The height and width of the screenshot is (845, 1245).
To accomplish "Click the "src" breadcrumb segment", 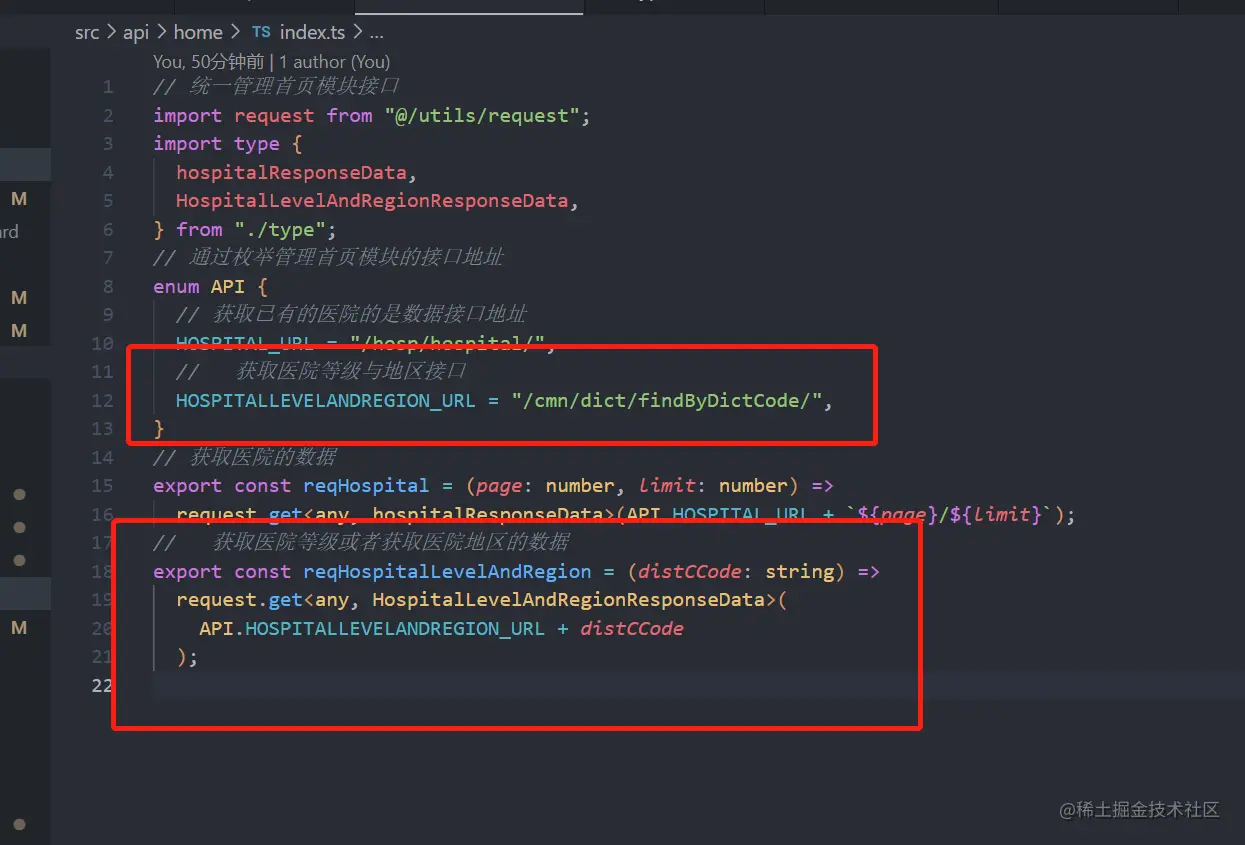I will [x=87, y=32].
